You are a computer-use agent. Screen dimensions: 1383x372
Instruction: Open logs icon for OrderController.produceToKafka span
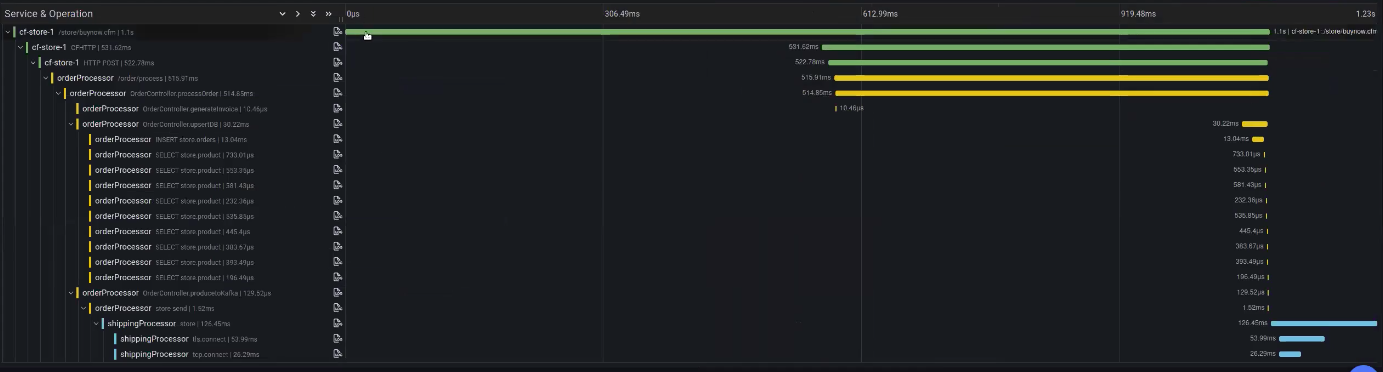pos(337,293)
